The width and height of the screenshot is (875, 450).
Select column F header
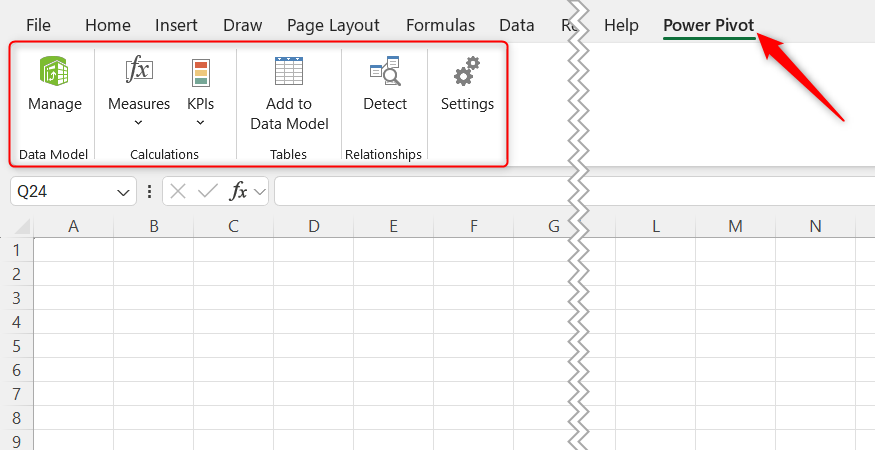click(474, 226)
